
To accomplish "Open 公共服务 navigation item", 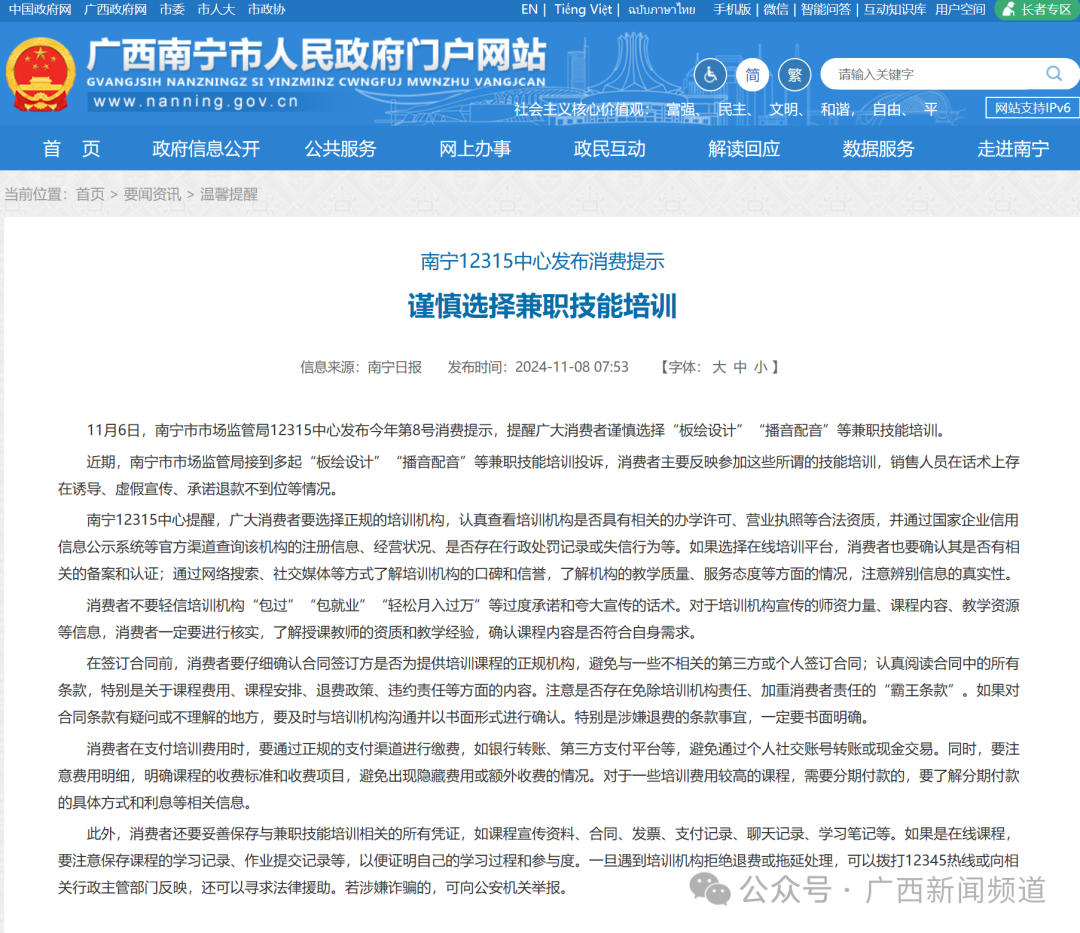I will (340, 149).
